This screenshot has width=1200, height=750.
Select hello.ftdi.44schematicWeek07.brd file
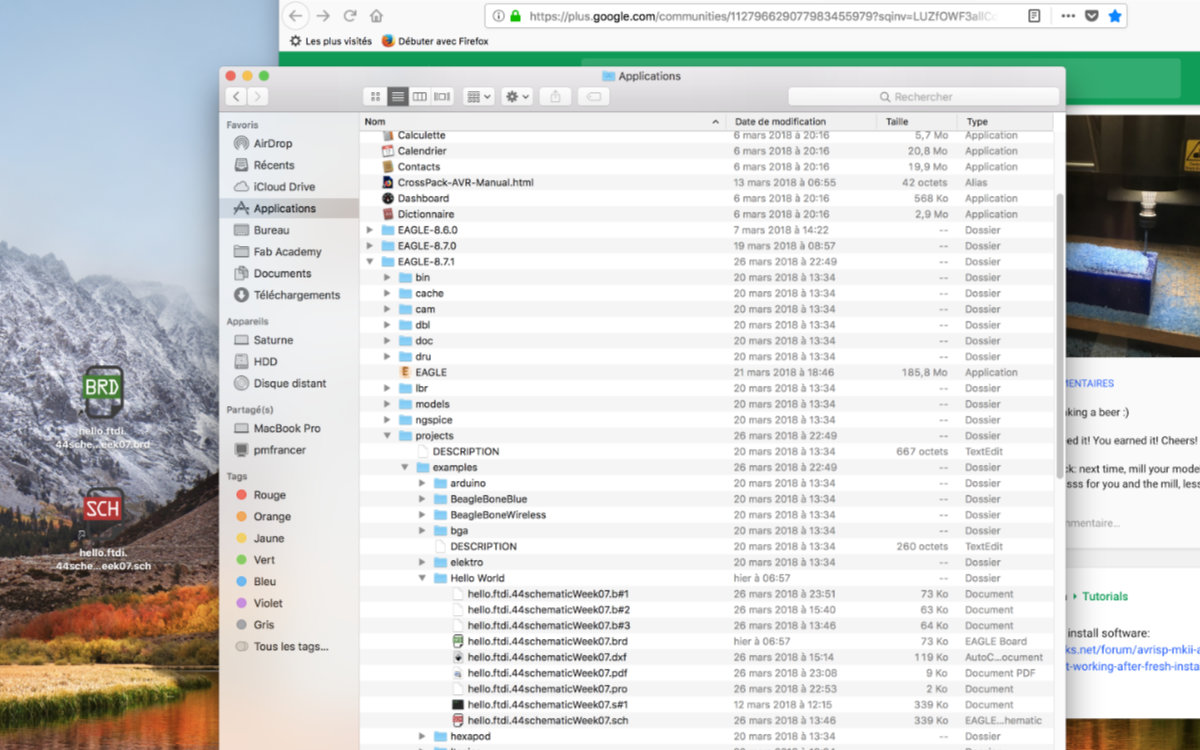pos(706,641)
